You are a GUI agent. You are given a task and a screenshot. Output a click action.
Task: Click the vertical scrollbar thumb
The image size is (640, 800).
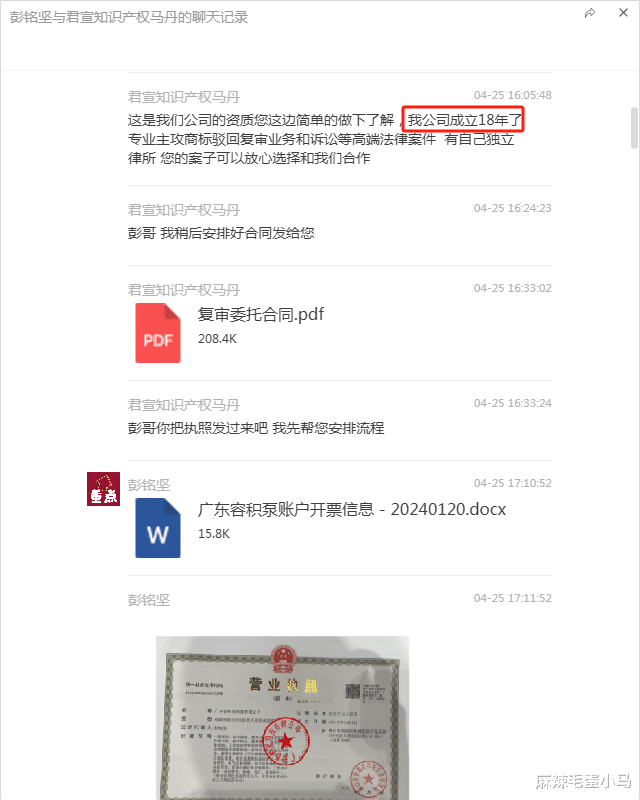pos(634,127)
